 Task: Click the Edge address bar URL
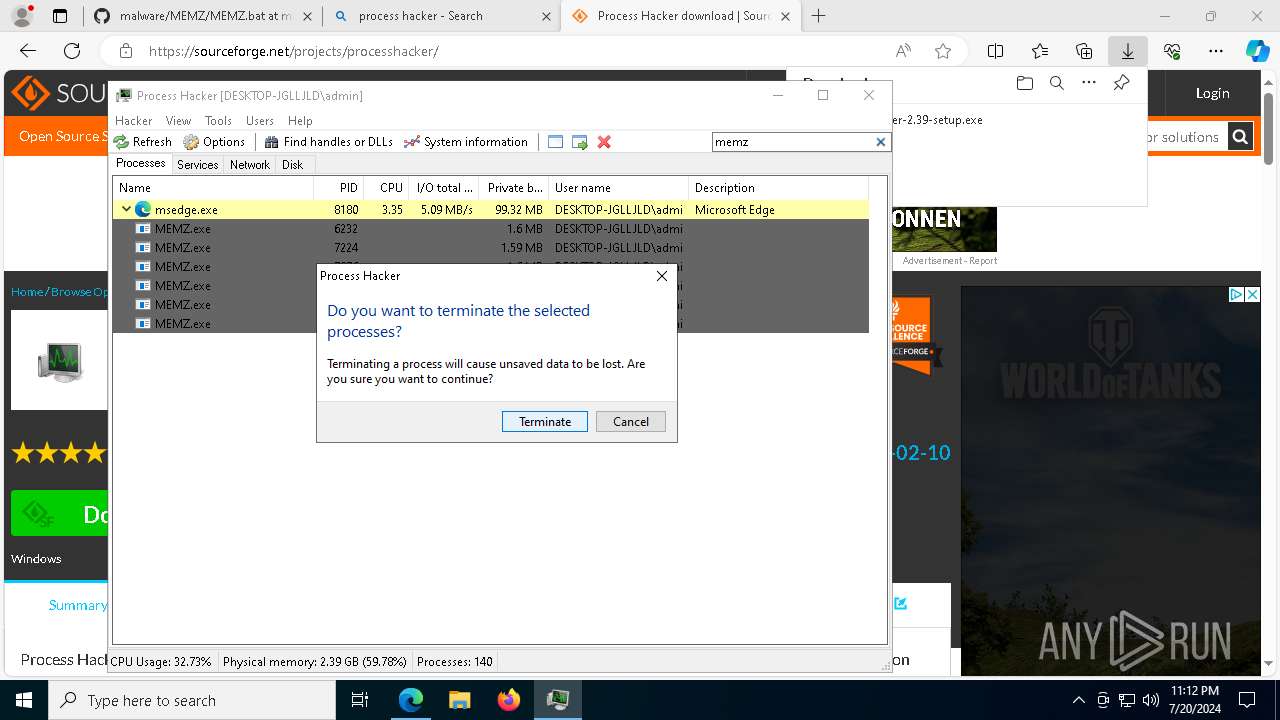pos(293,51)
